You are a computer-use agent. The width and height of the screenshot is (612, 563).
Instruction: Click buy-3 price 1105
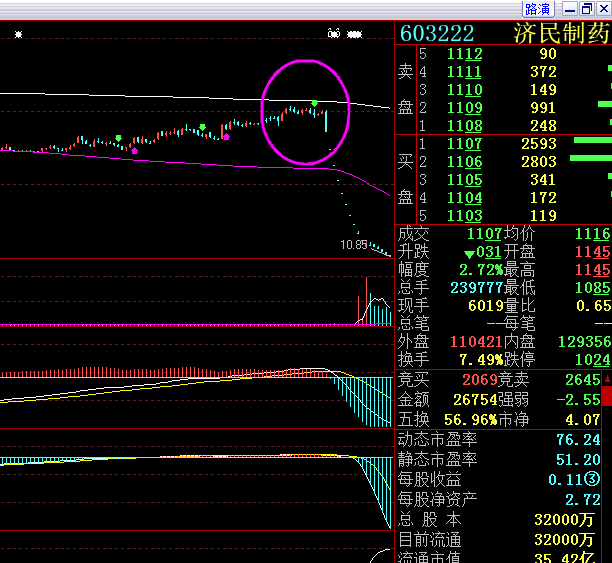(x=464, y=180)
